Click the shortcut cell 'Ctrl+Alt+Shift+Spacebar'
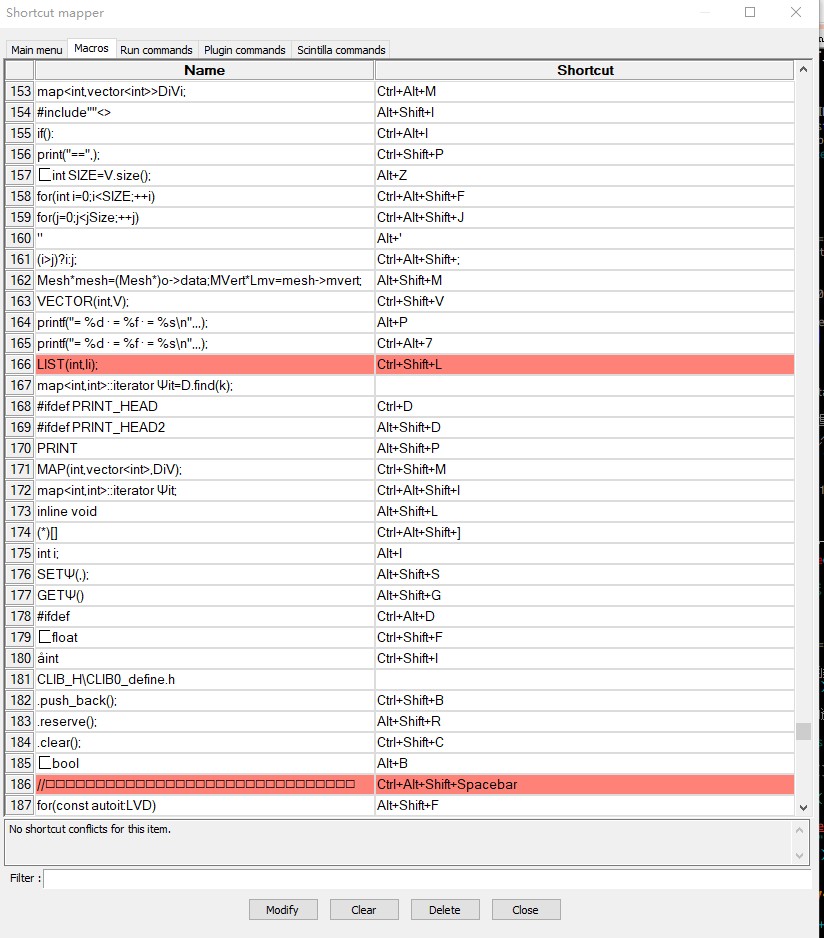This screenshot has width=824, height=938. 585,784
